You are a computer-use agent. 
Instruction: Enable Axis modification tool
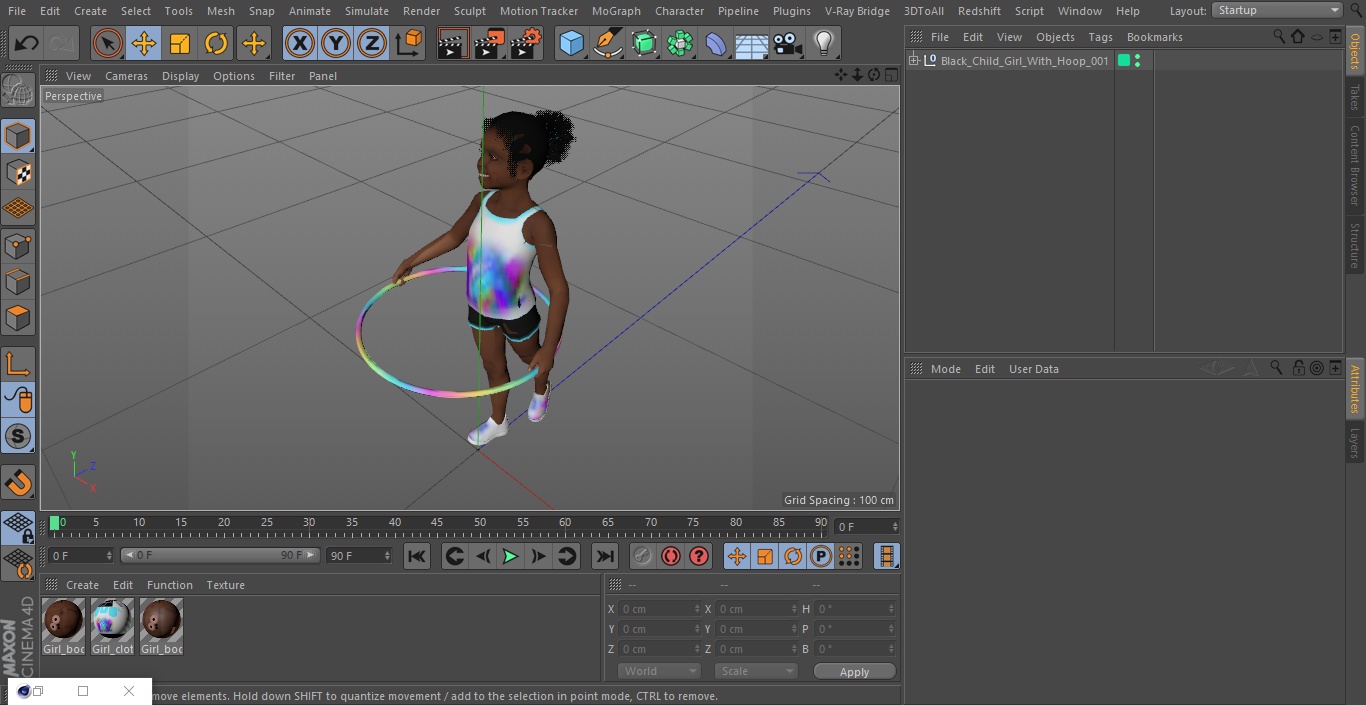pyautogui.click(x=18, y=364)
